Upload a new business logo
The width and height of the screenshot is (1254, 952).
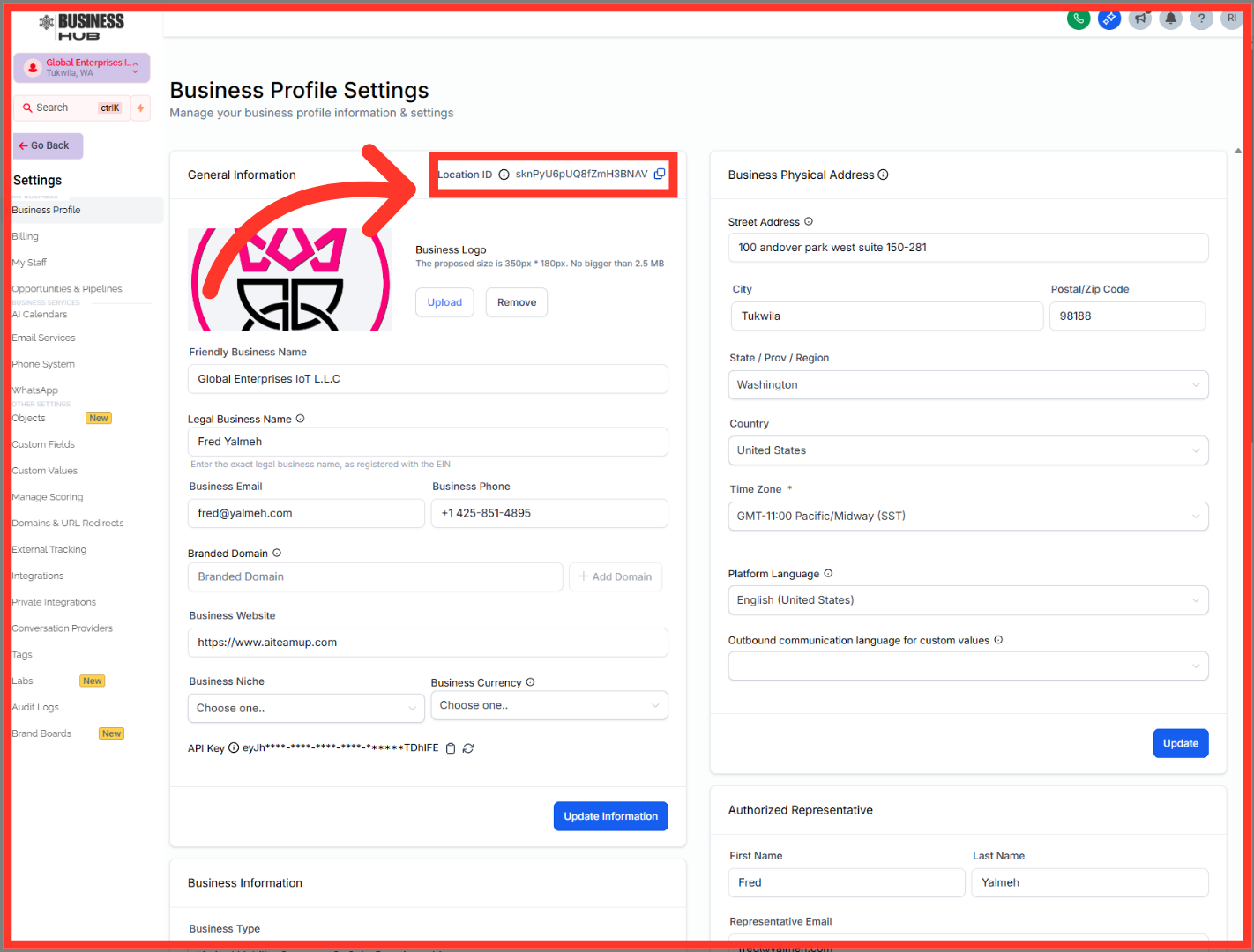pyautogui.click(x=444, y=302)
